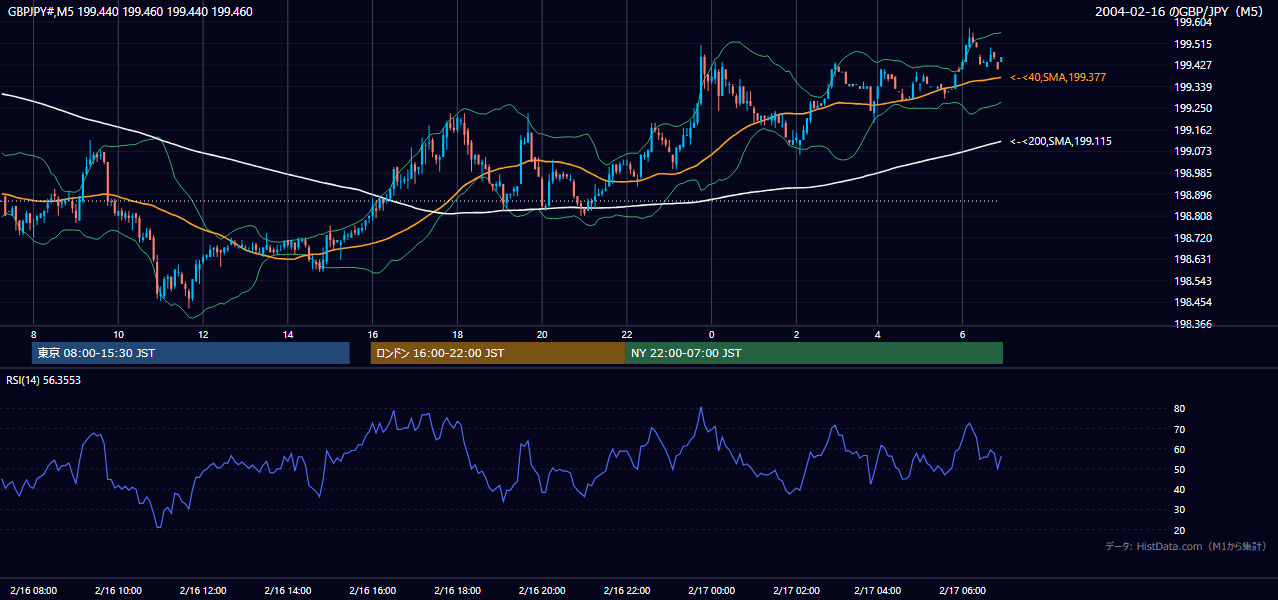Click the 2/16 10:00 date axis label

(118, 590)
